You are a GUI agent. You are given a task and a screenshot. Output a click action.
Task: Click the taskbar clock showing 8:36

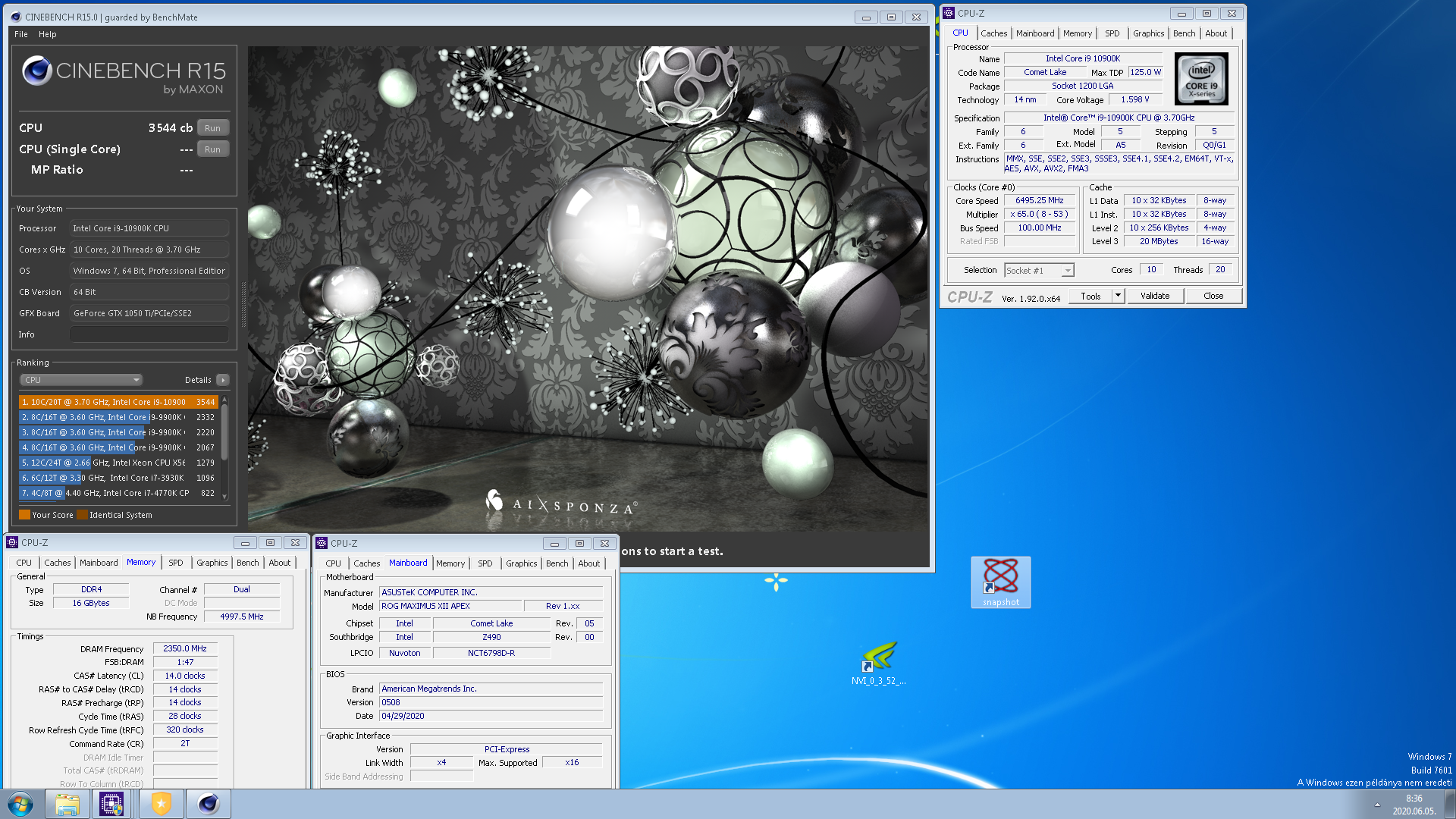pos(1414,805)
